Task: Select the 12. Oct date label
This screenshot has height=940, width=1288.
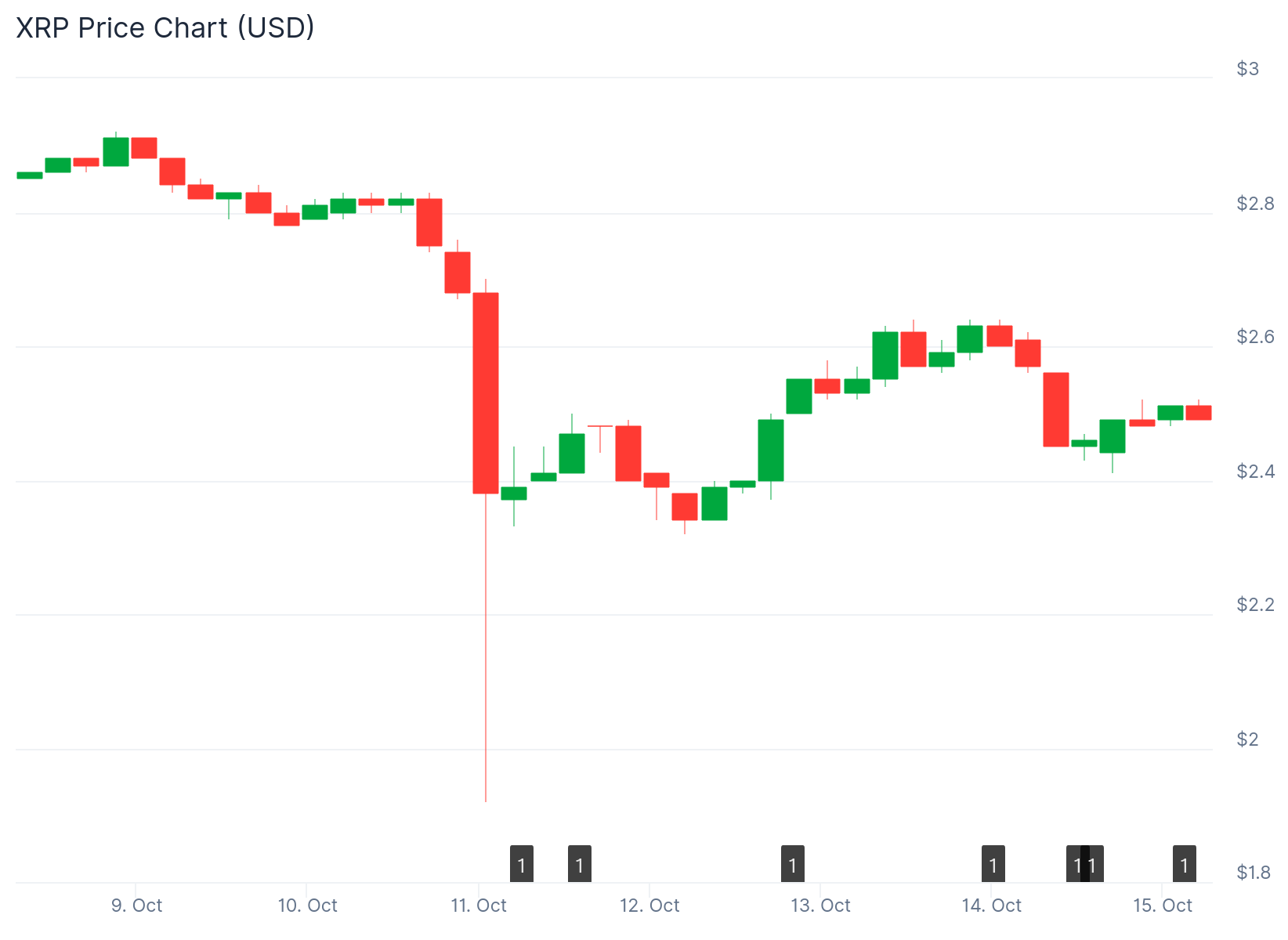Action: (x=649, y=906)
